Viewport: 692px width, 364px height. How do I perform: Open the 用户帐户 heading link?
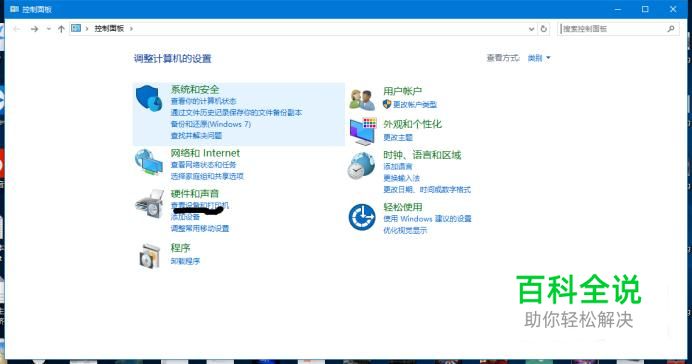402,91
